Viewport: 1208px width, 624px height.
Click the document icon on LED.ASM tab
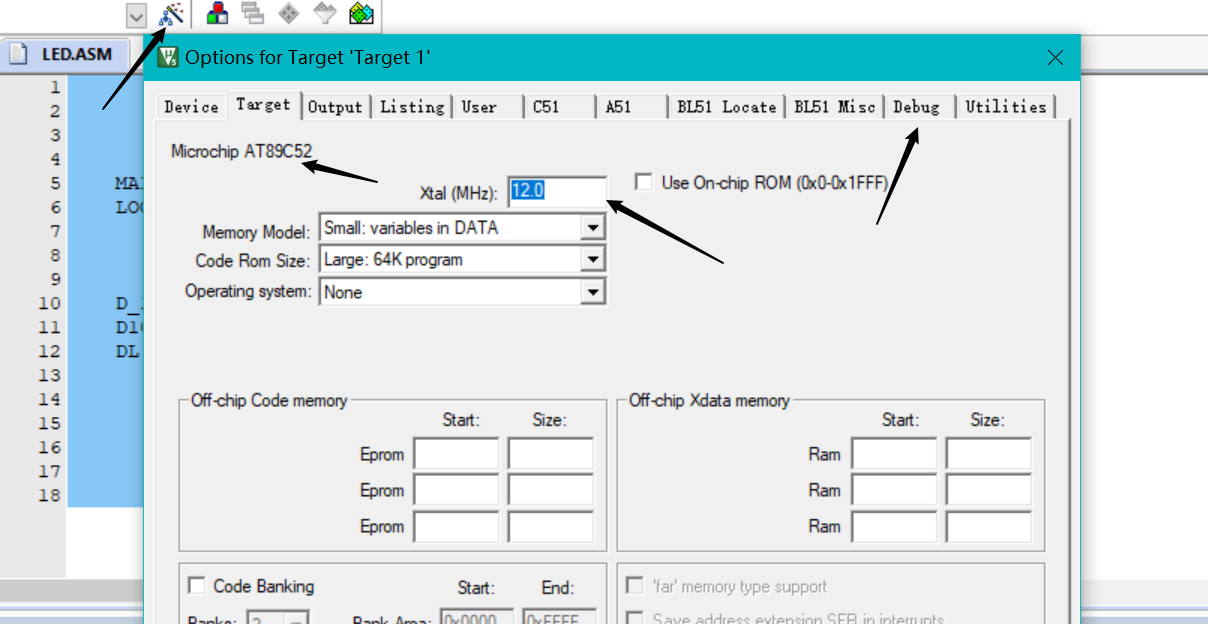(19, 54)
